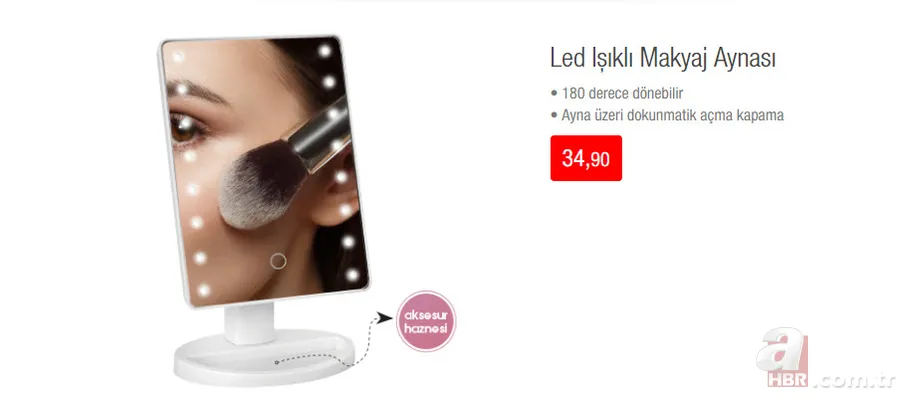Click the 'Ayna üzeri dokunmatik açma kapama' text
Image resolution: width=900 pixels, height=400 pixels.
tap(672, 115)
